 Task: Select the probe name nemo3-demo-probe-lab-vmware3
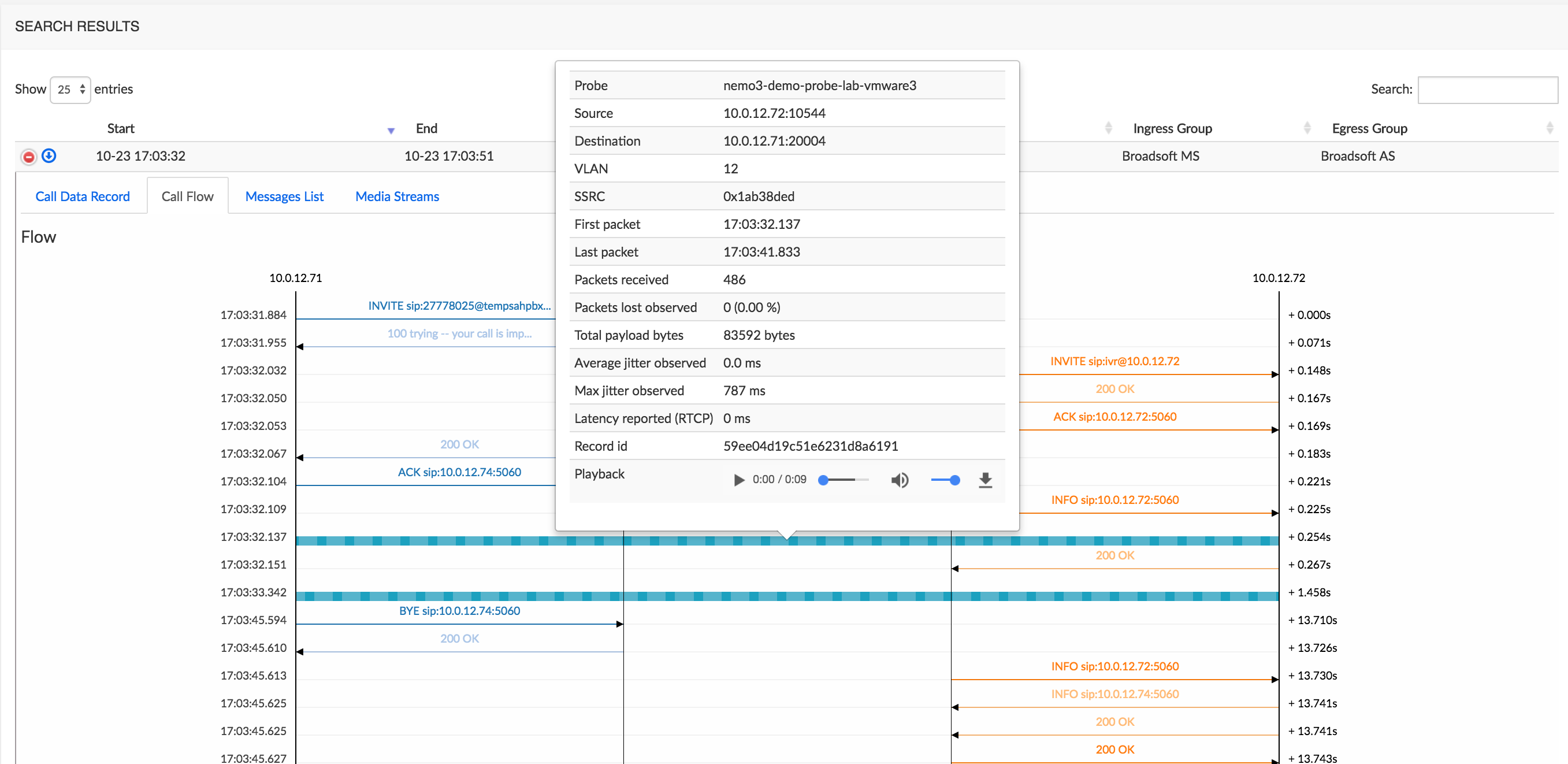(819, 85)
